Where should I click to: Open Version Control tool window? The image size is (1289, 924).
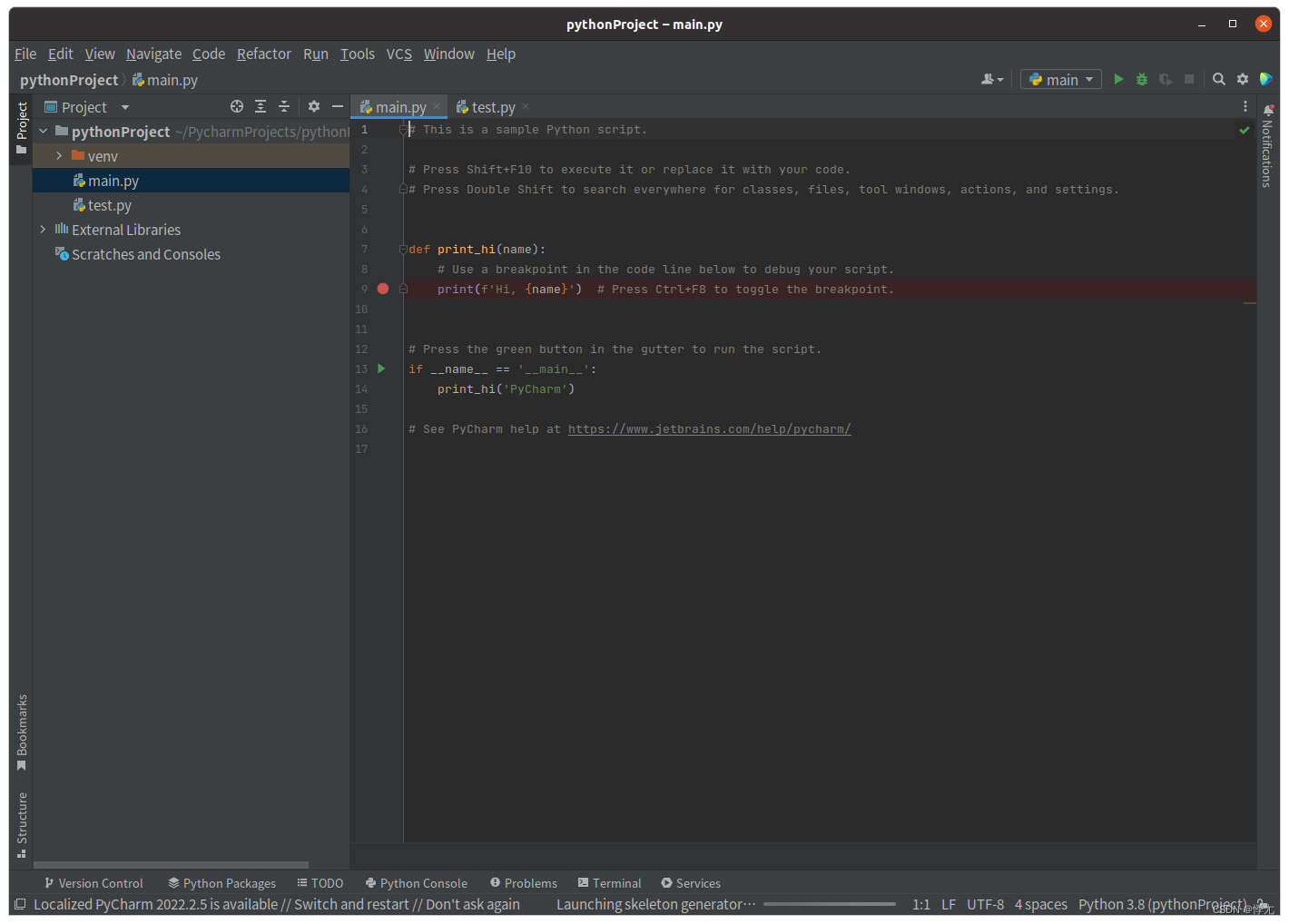click(x=93, y=883)
